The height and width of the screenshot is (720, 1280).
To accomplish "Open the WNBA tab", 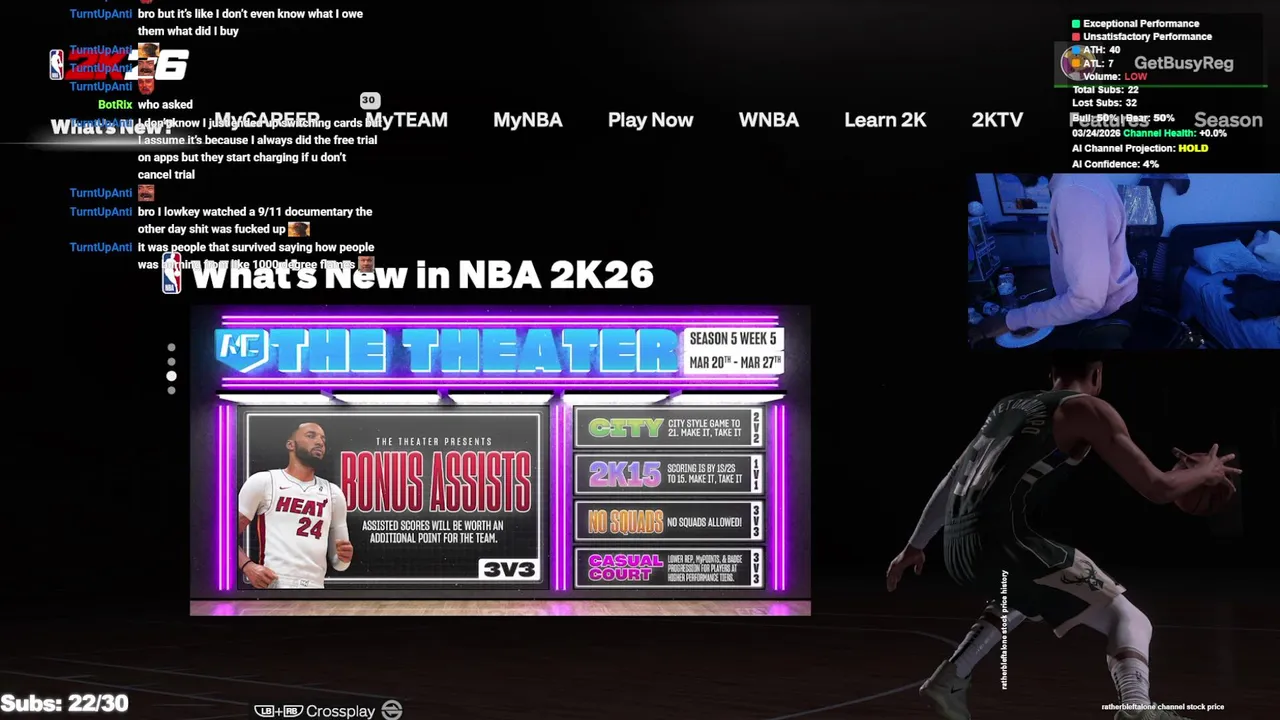I will (769, 120).
